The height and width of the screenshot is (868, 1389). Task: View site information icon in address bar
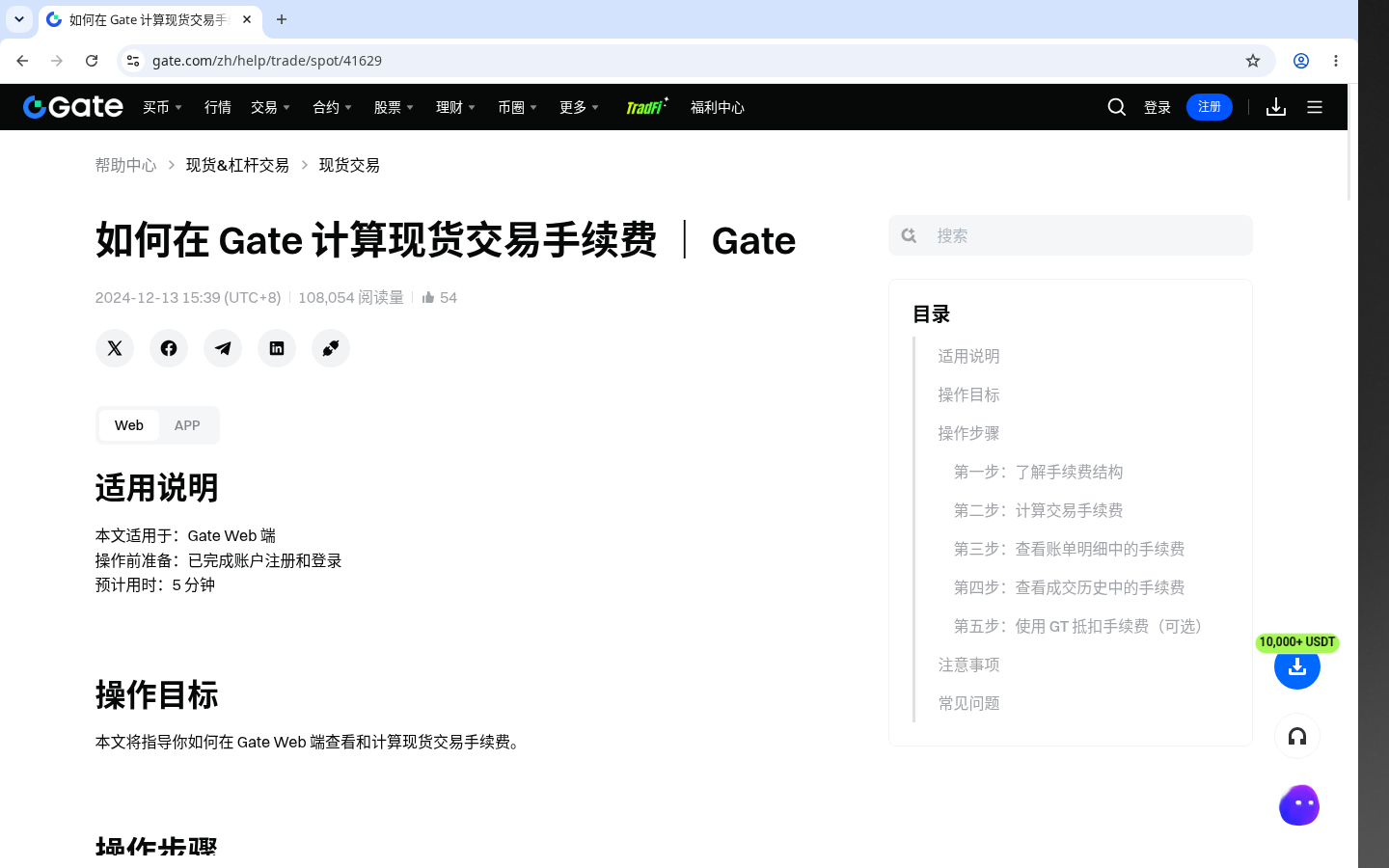tap(133, 61)
